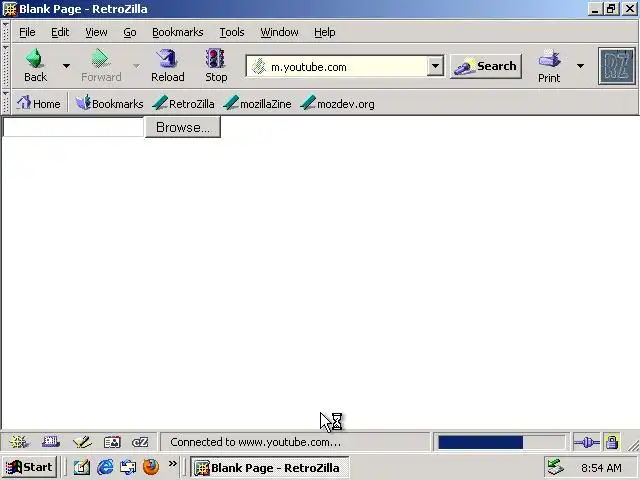
Task: Go back with the Back button
Action: [x=36, y=66]
